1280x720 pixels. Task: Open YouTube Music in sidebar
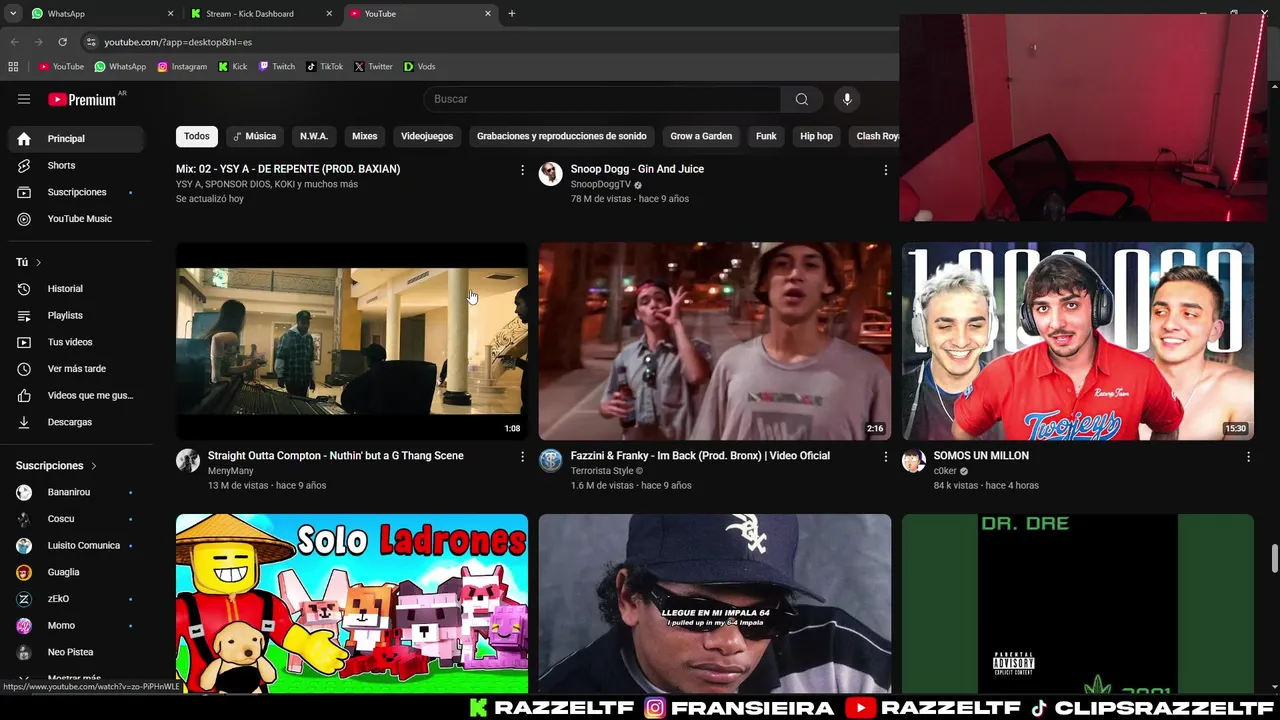click(76, 219)
